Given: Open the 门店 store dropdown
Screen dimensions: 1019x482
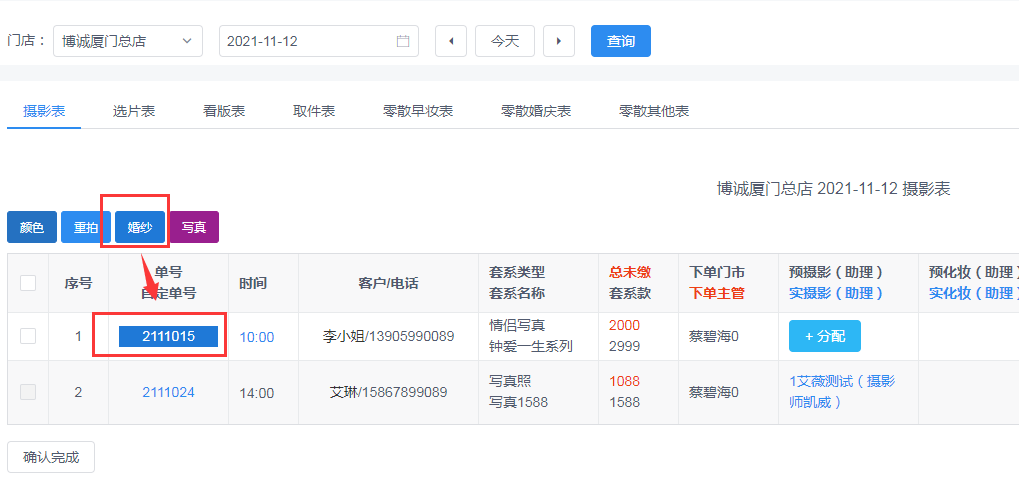Looking at the screenshot, I should click(x=127, y=42).
